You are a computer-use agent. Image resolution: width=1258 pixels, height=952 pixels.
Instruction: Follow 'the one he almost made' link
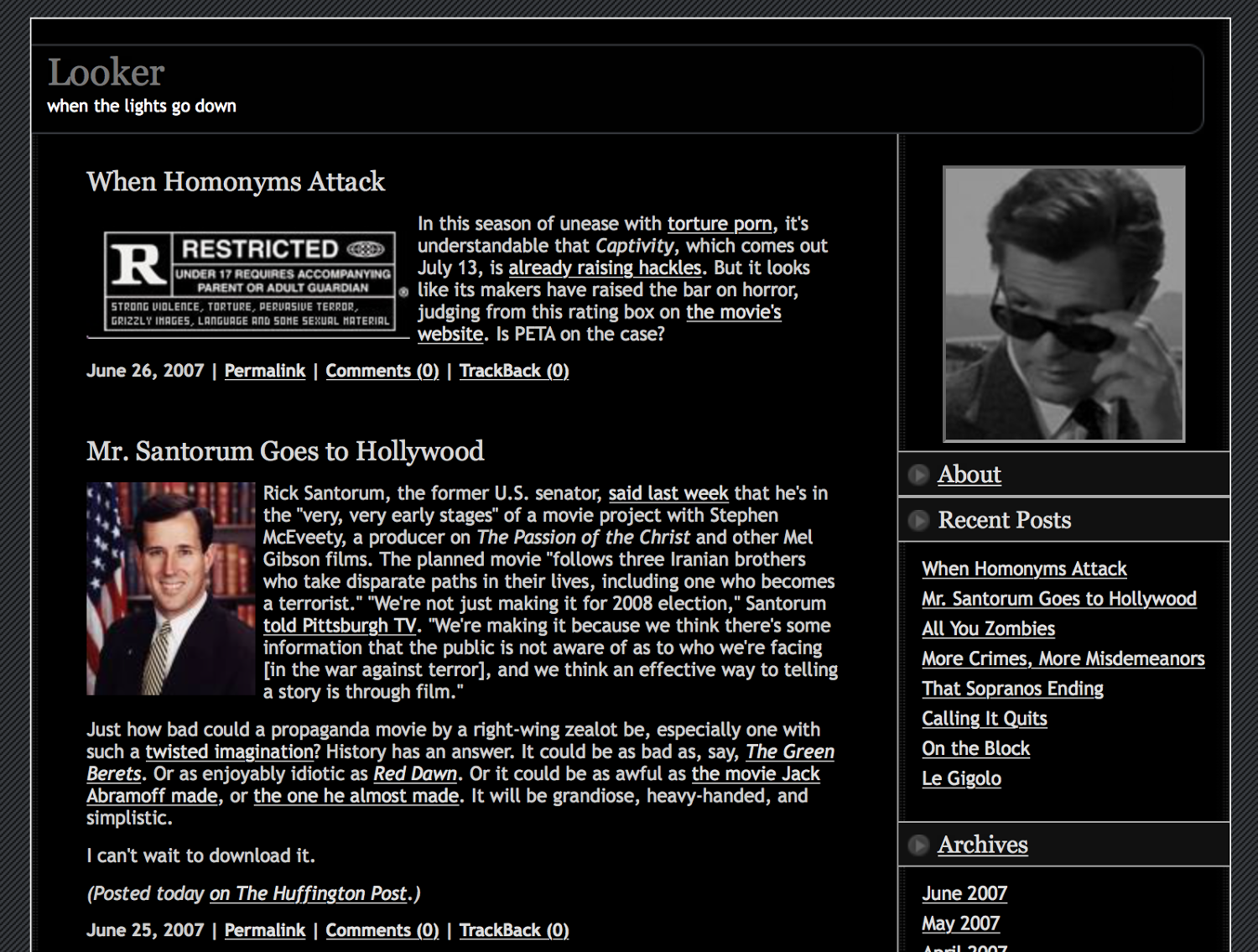(x=356, y=796)
